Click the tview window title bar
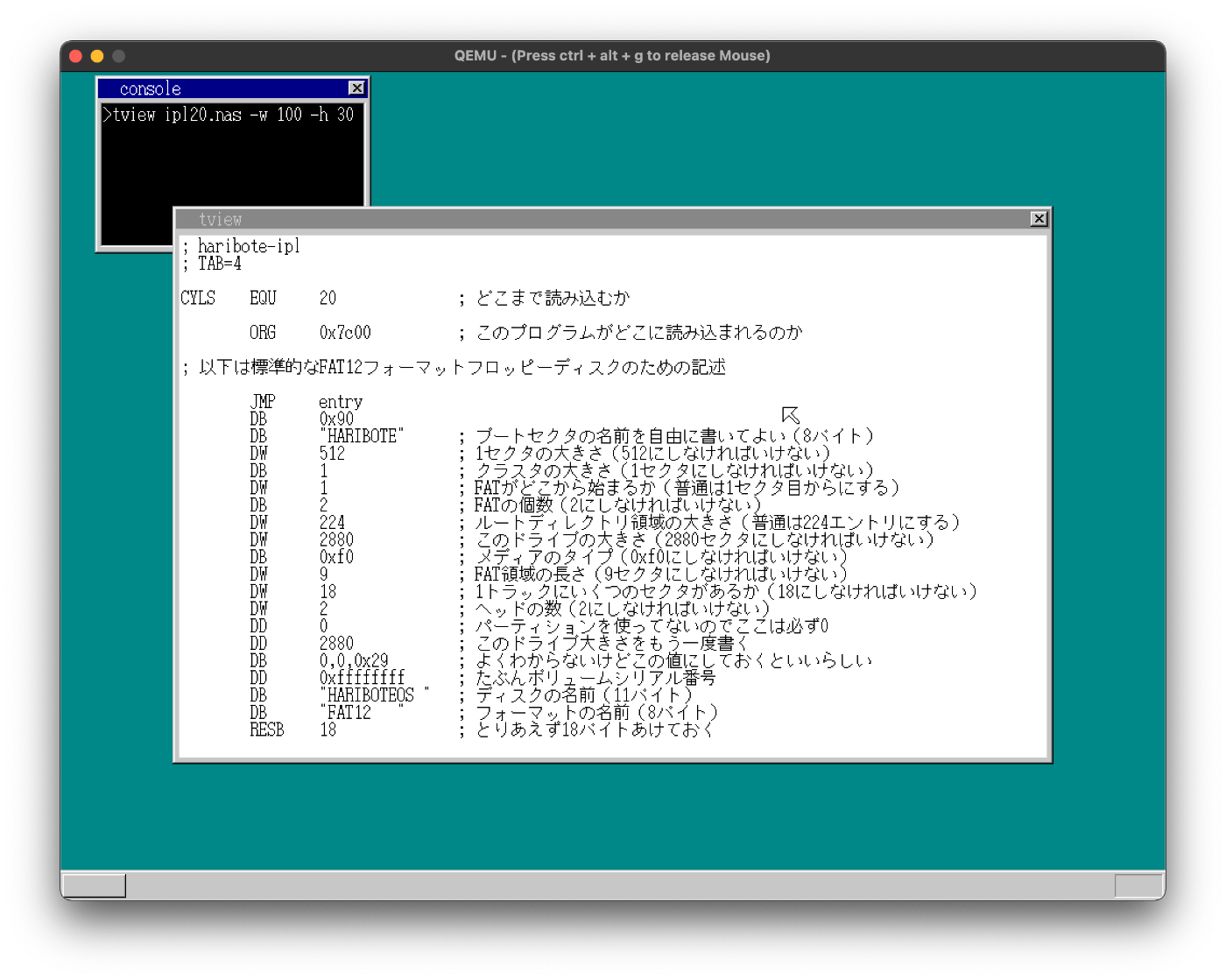The height and width of the screenshot is (980, 1226). point(612,219)
